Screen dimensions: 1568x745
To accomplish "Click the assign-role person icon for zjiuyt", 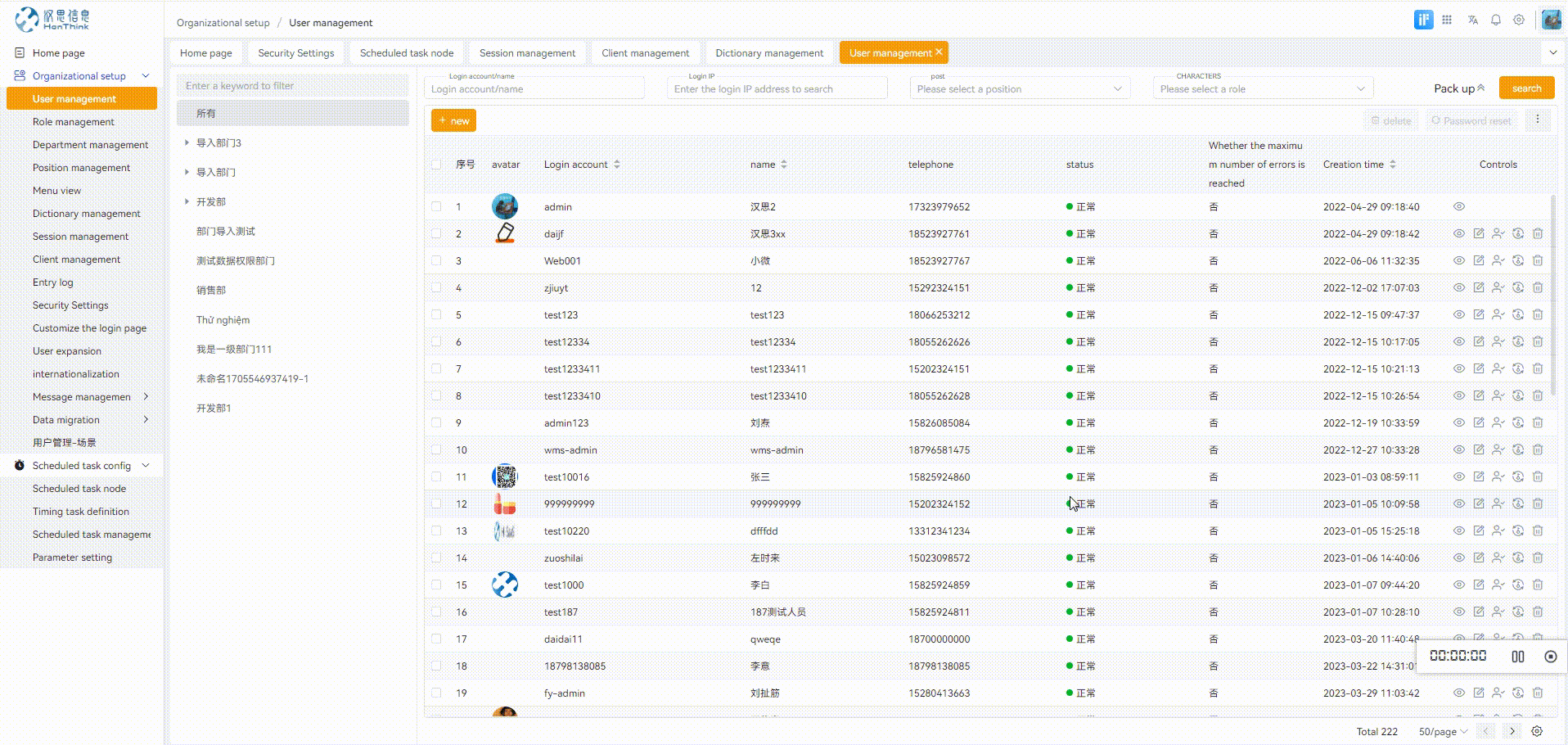I will tap(1498, 288).
